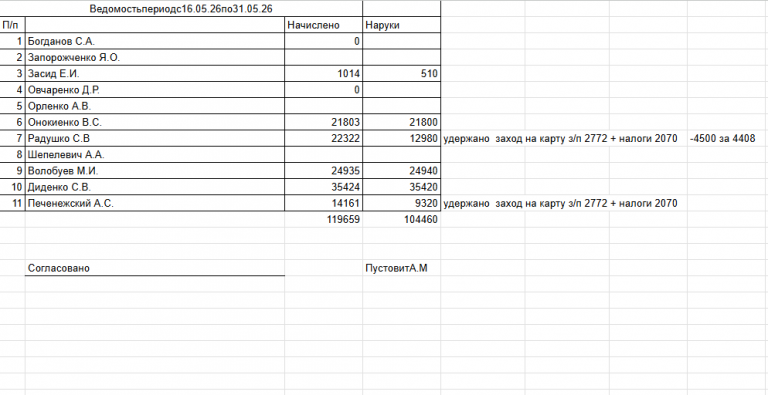Select the payout value 35420
768x395 pixels.
pyautogui.click(x=402, y=187)
